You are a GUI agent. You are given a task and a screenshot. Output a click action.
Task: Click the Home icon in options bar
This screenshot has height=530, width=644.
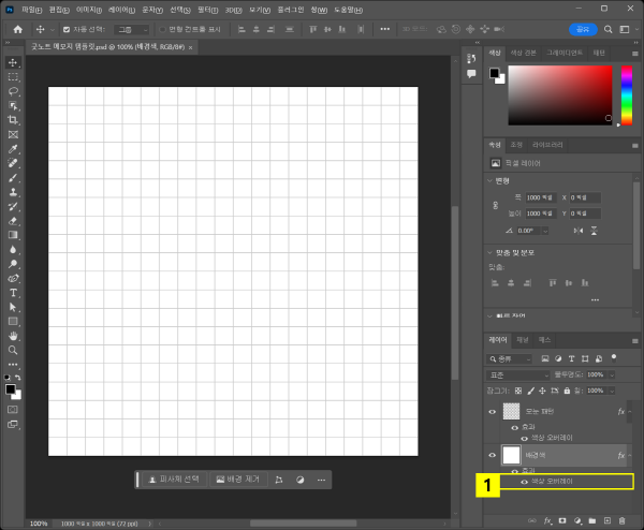click(17, 30)
